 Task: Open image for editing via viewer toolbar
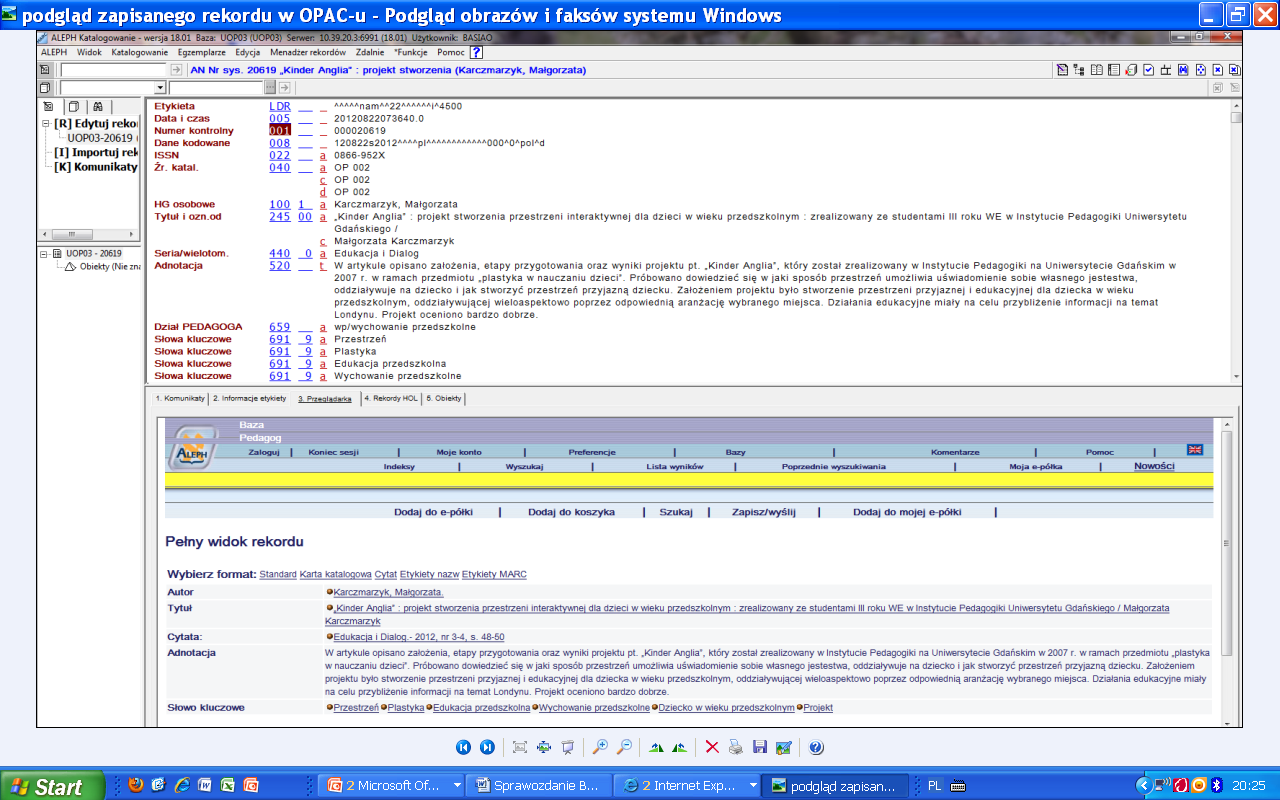[784, 747]
